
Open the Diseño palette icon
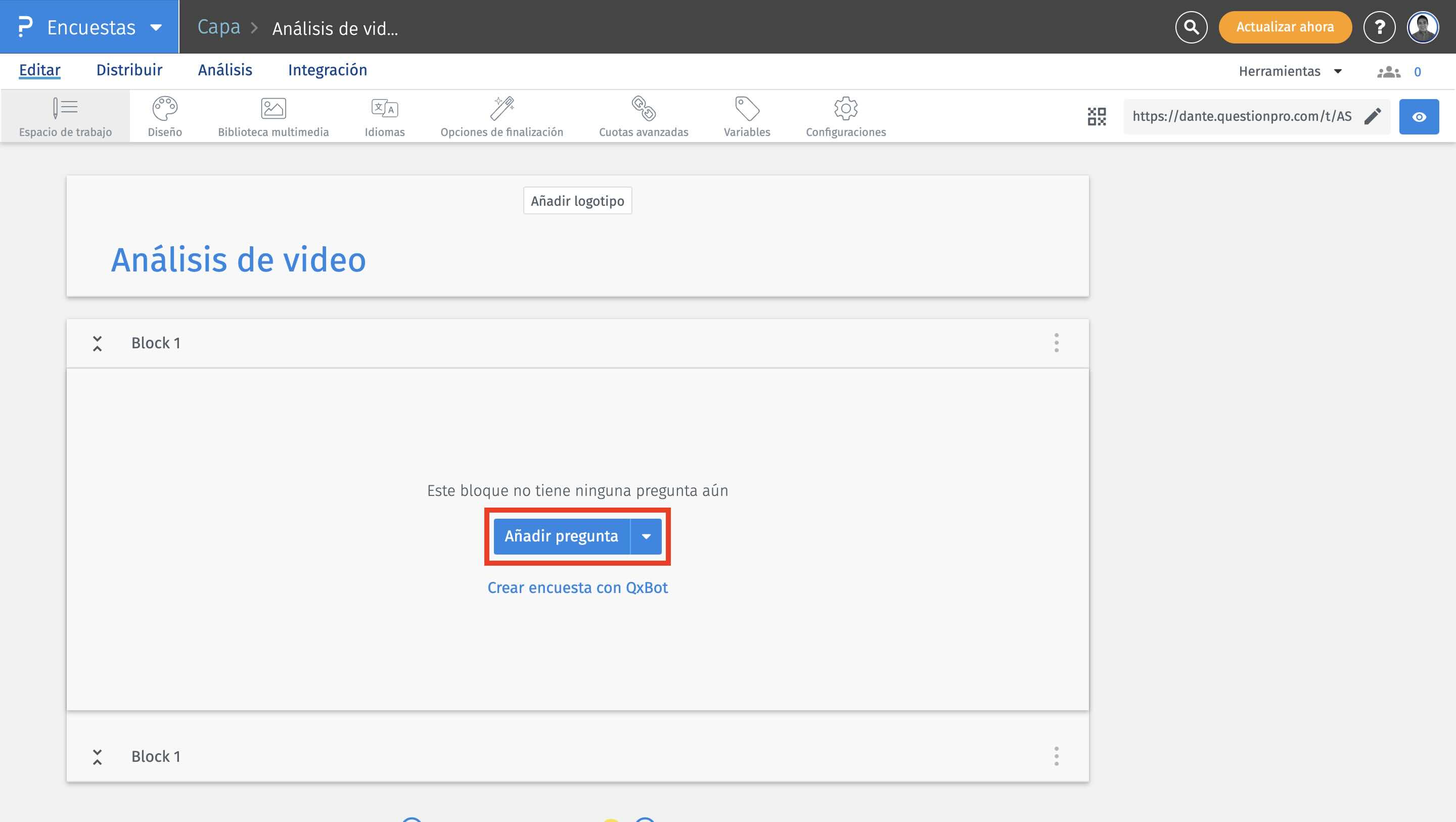tap(164, 109)
